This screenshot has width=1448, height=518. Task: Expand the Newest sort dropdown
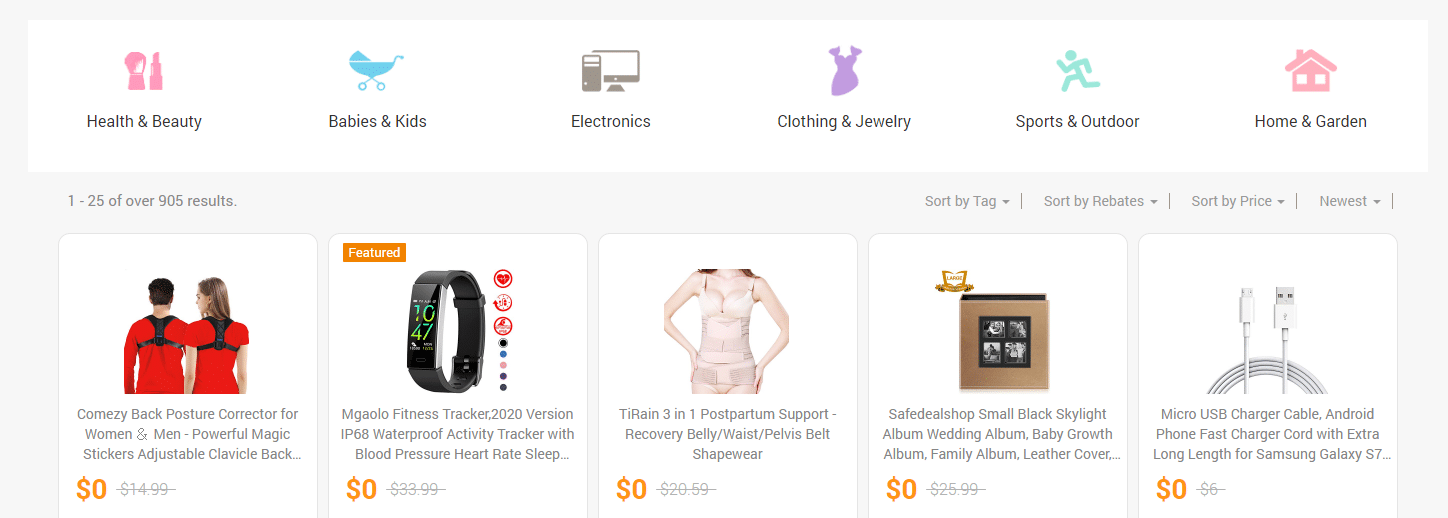[1349, 201]
